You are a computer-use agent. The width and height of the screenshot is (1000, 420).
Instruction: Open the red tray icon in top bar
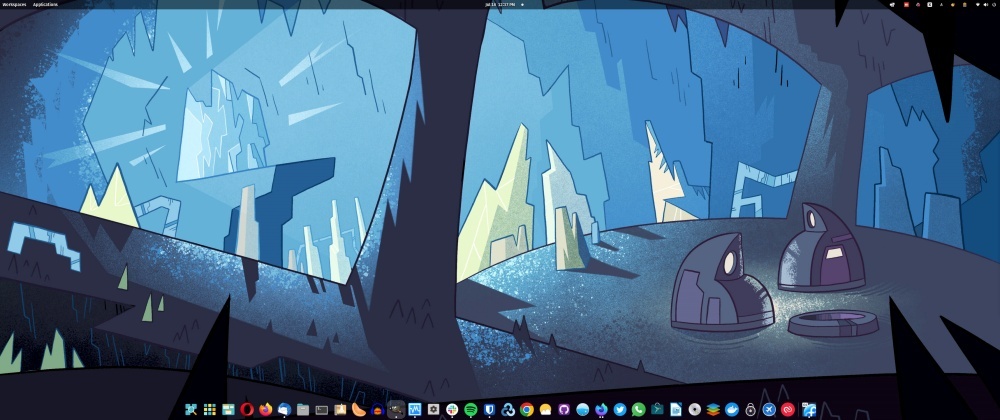point(906,4)
